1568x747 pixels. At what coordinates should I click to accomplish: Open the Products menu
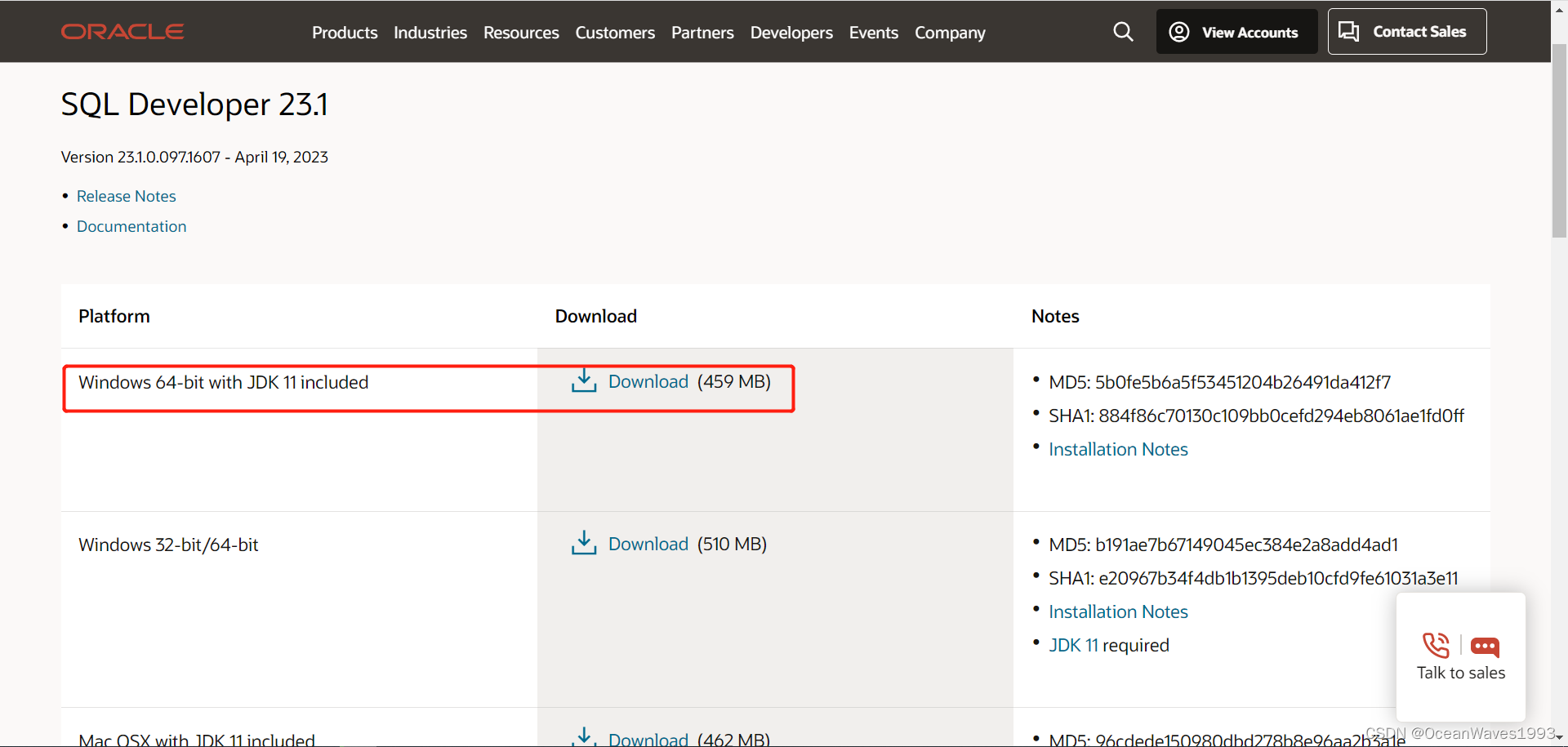click(345, 33)
